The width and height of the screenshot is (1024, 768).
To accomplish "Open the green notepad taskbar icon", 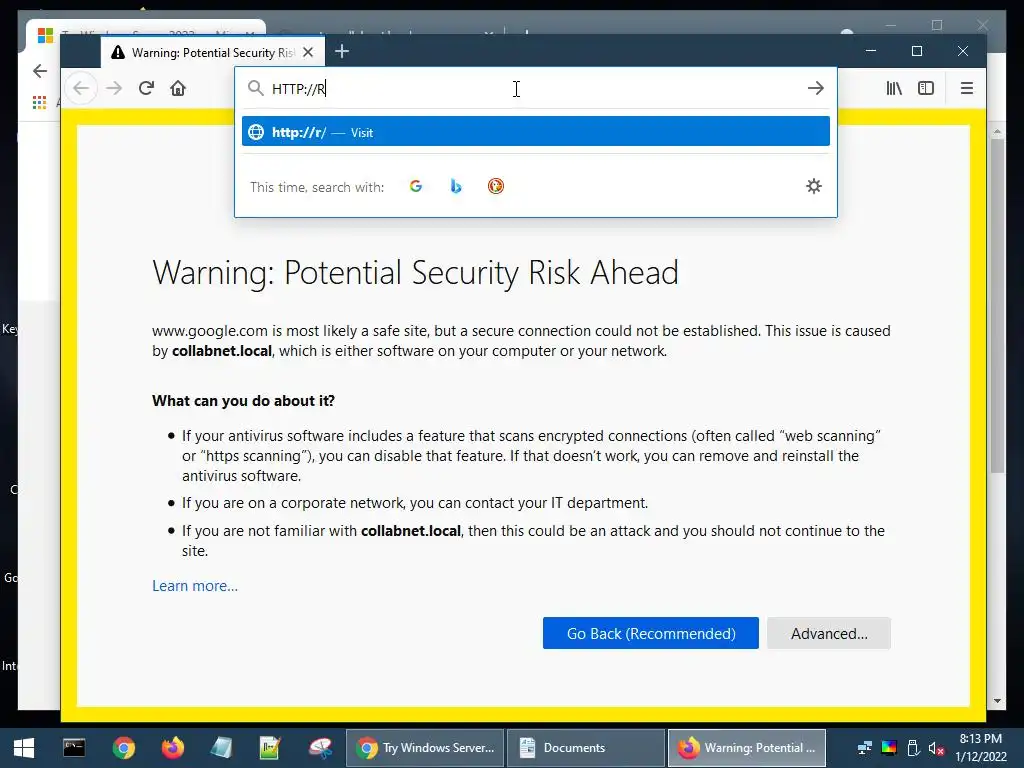I will tap(270, 748).
